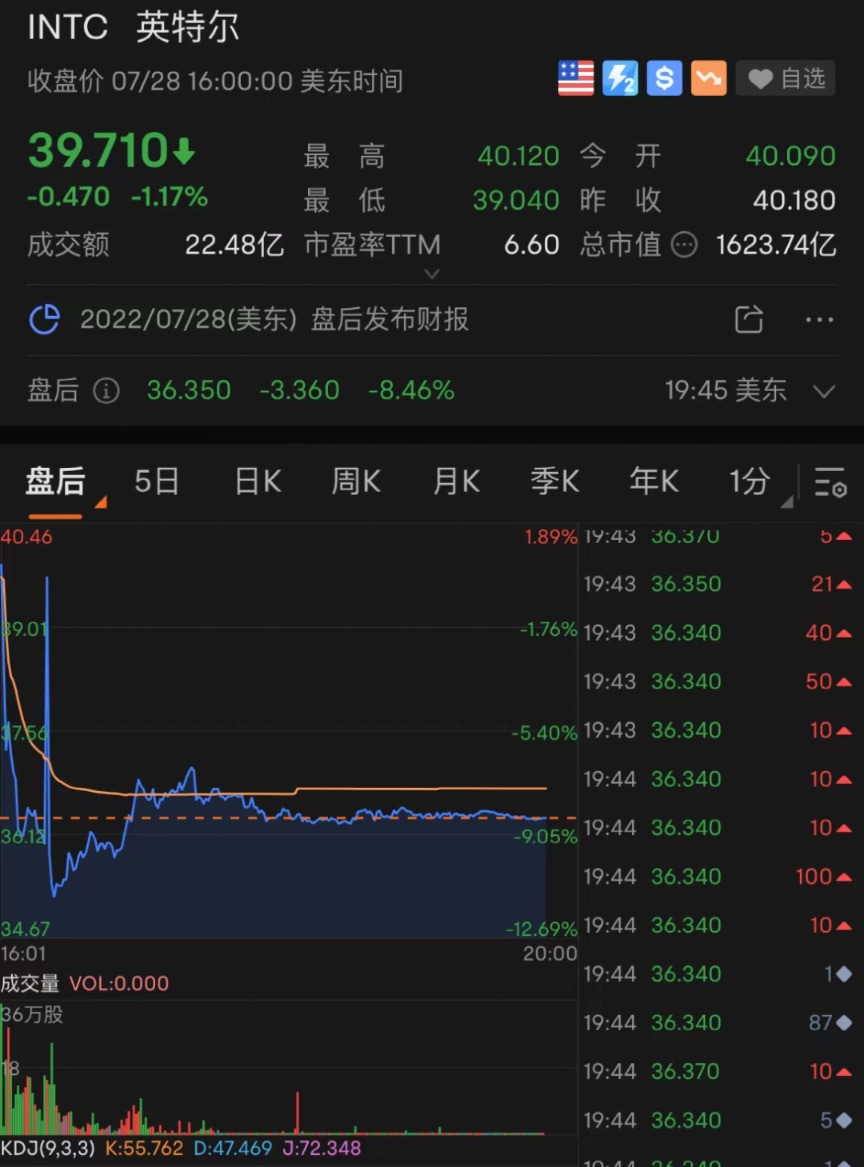This screenshot has width=864, height=1167.
Task: Tap the 昨收 40.180 value
Action: point(794,200)
